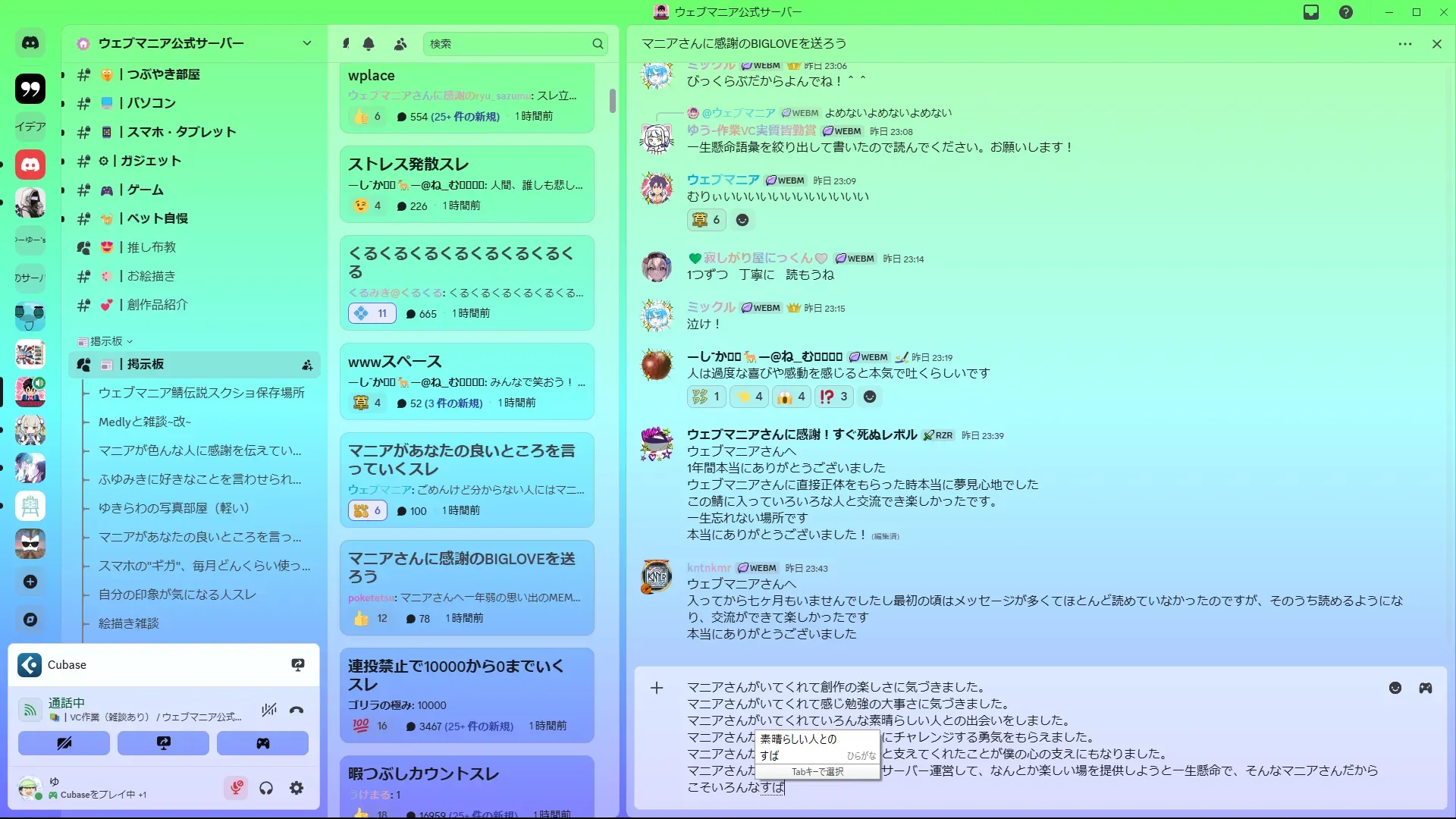Collapse the 掲示板 category
This screenshot has height=819, width=1456.
[x=106, y=341]
